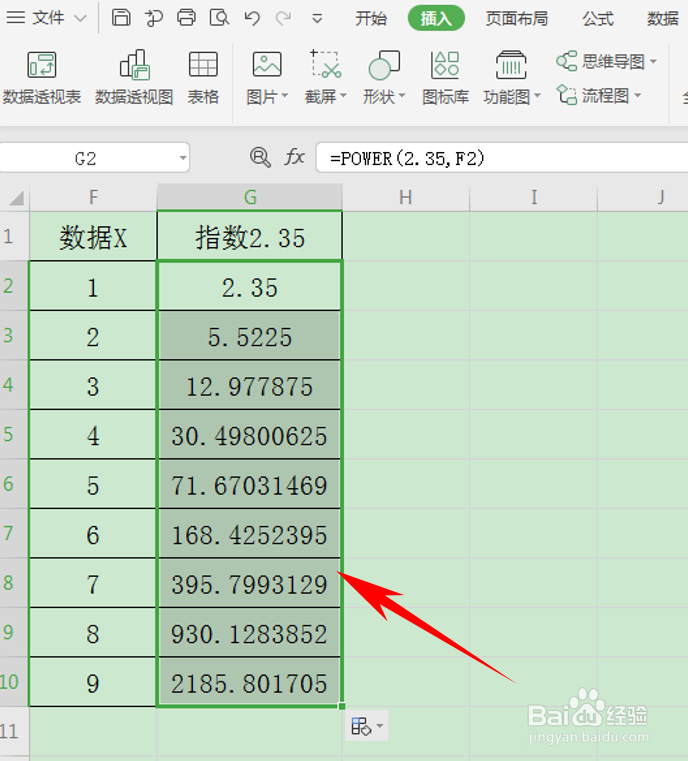The height and width of the screenshot is (761, 688).
Task: Expand the 思维导图 dropdown arrow
Action: tap(653, 62)
